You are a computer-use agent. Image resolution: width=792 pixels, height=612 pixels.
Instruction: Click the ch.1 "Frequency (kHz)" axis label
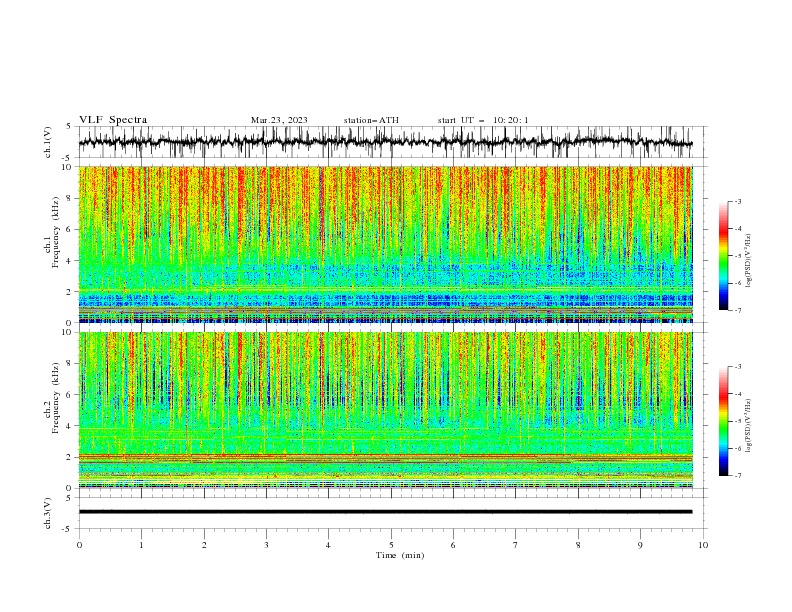56,233
